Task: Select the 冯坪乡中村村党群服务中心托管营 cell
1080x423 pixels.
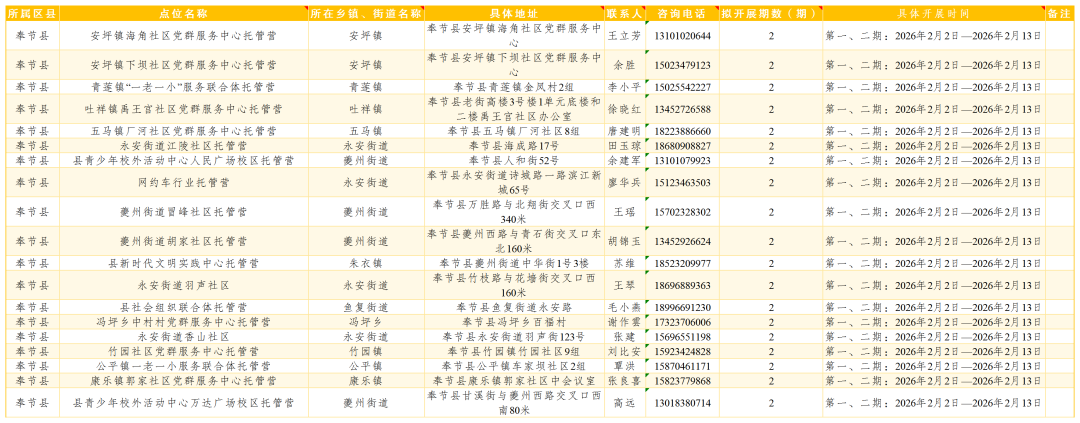Action: [x=183, y=322]
